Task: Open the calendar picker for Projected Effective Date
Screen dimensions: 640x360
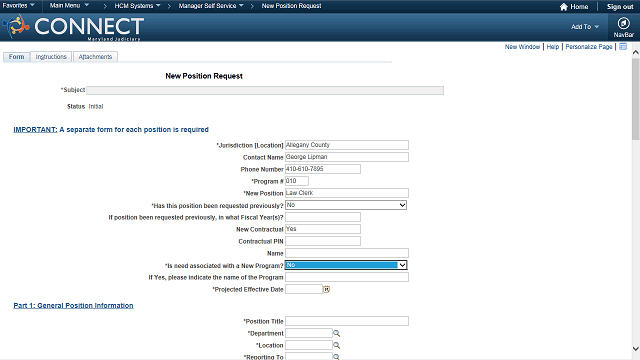Action: 327,289
